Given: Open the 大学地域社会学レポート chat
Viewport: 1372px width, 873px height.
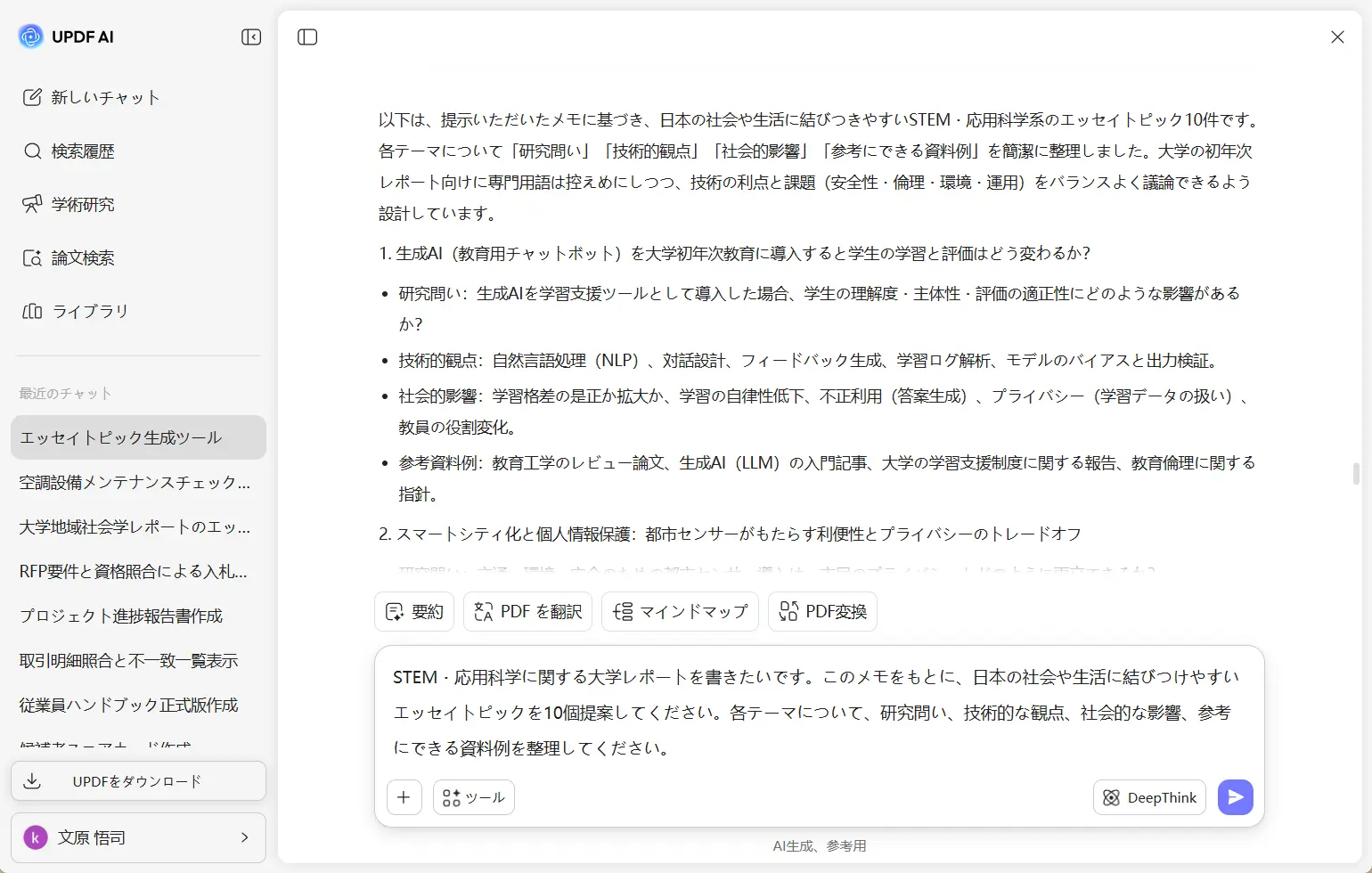Looking at the screenshot, I should tap(138, 526).
